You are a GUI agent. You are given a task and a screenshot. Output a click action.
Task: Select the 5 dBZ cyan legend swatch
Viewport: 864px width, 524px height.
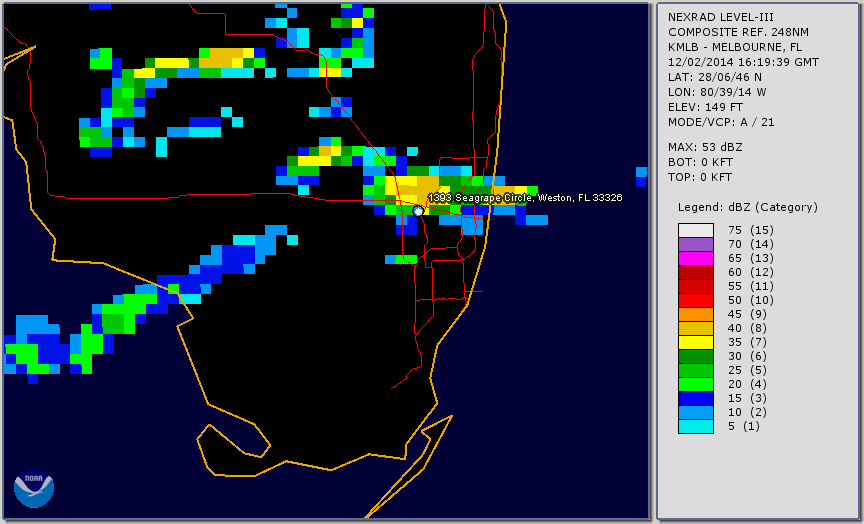click(x=696, y=426)
